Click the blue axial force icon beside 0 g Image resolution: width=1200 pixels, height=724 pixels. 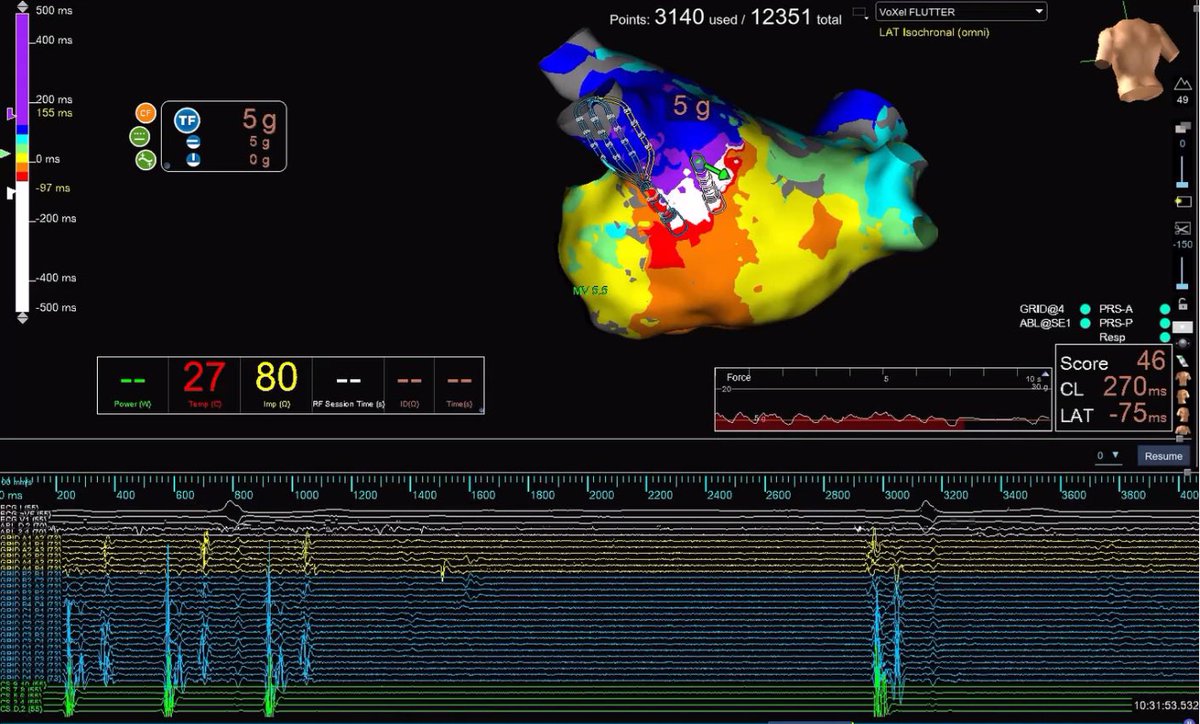coord(194,161)
